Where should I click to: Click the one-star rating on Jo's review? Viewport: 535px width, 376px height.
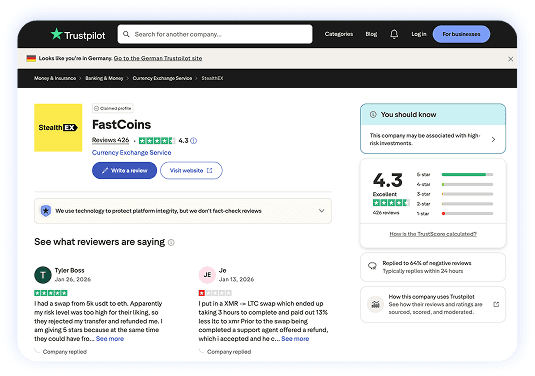[x=215, y=293]
